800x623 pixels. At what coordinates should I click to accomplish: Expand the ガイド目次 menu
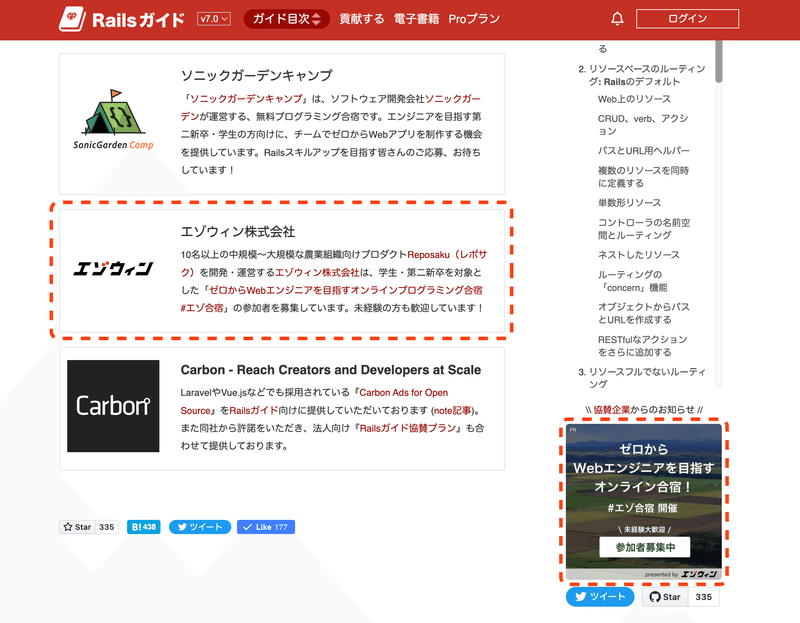[287, 19]
